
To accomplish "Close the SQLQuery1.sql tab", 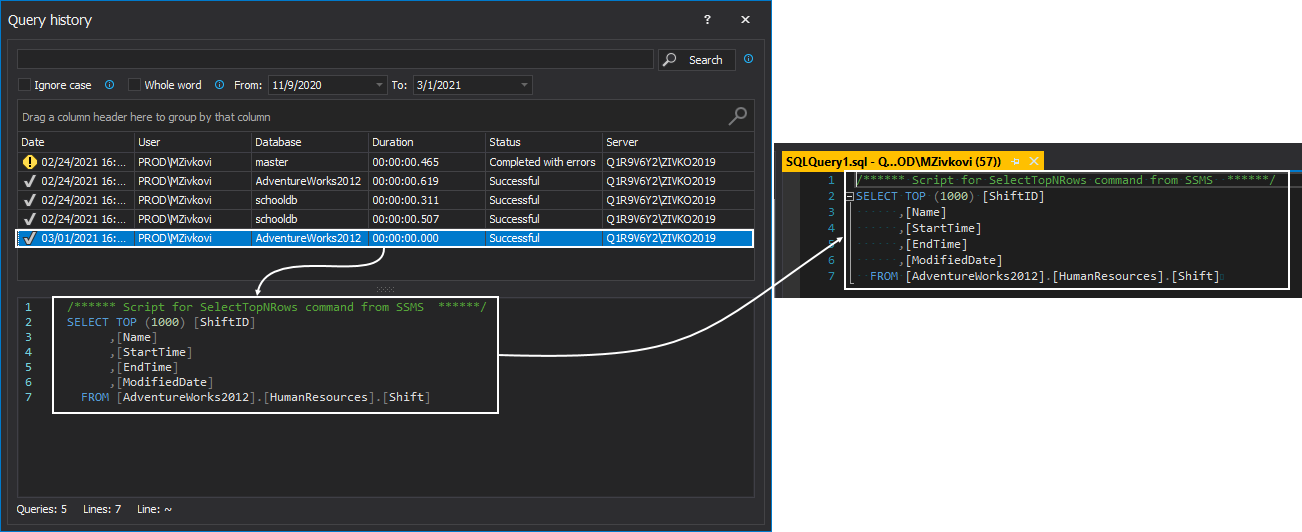I will (1033, 161).
